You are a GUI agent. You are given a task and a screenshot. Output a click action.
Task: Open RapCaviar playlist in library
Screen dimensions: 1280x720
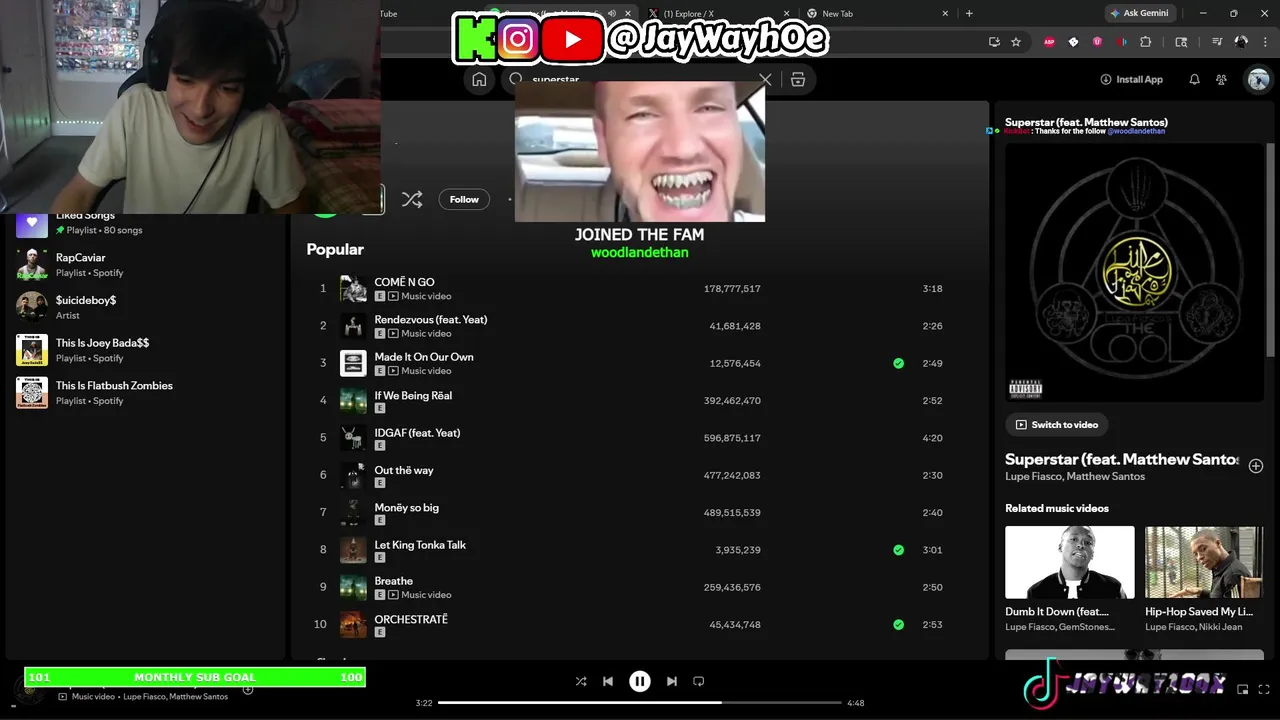pyautogui.click(x=145, y=265)
